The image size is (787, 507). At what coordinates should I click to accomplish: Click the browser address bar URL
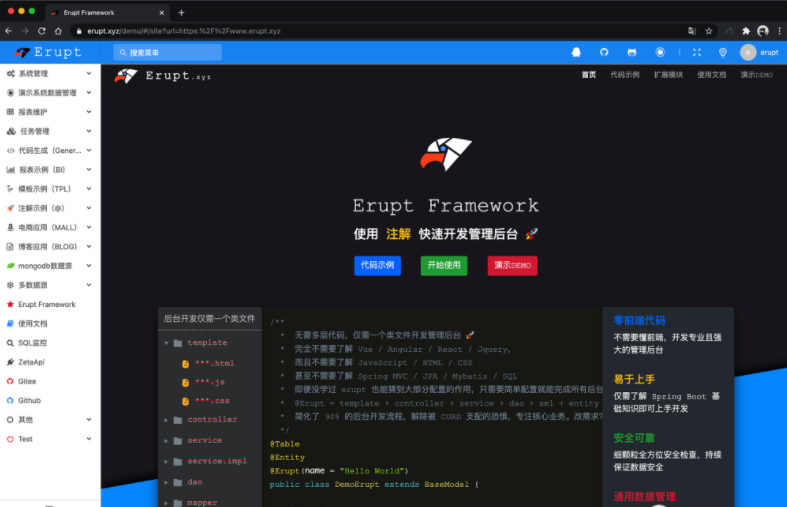184,31
